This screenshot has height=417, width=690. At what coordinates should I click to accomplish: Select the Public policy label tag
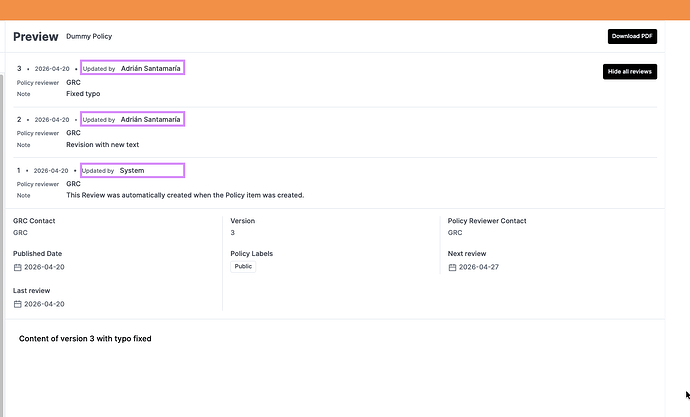click(x=243, y=267)
